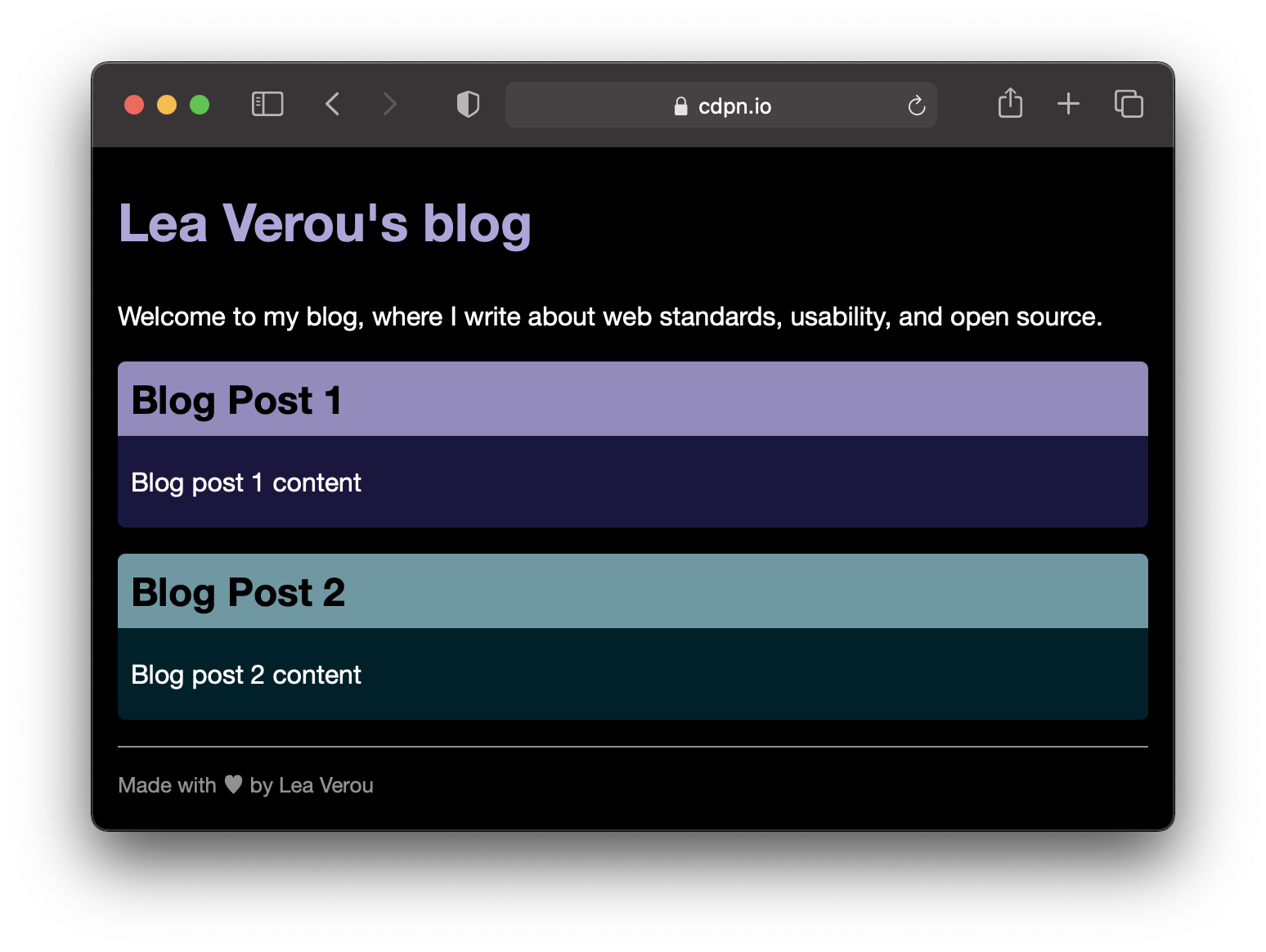Select the Blog Post 2 title

click(x=238, y=593)
